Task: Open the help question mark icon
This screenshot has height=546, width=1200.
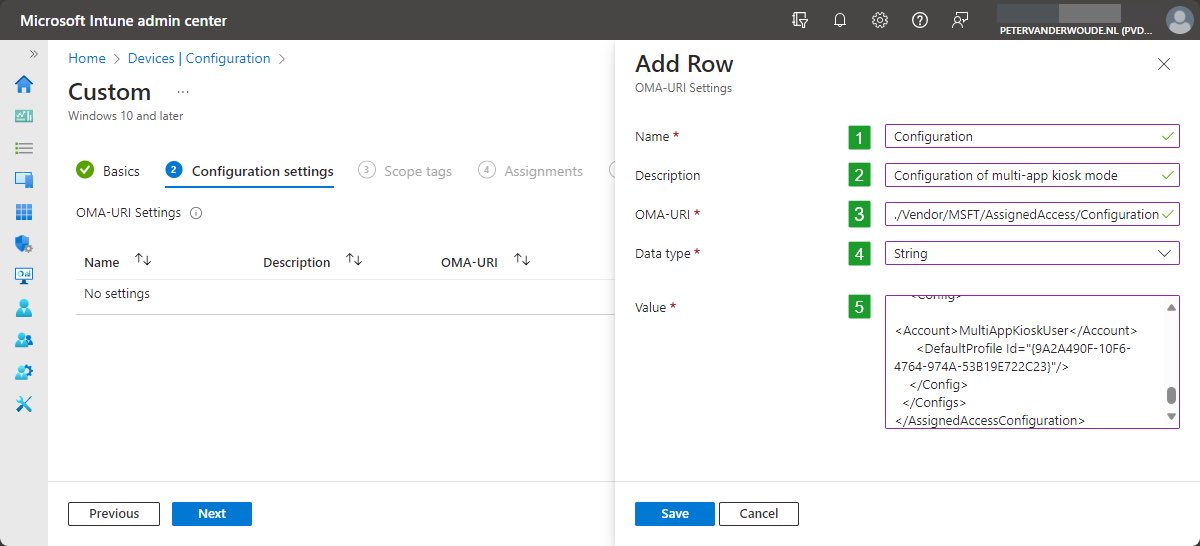Action: point(920,20)
